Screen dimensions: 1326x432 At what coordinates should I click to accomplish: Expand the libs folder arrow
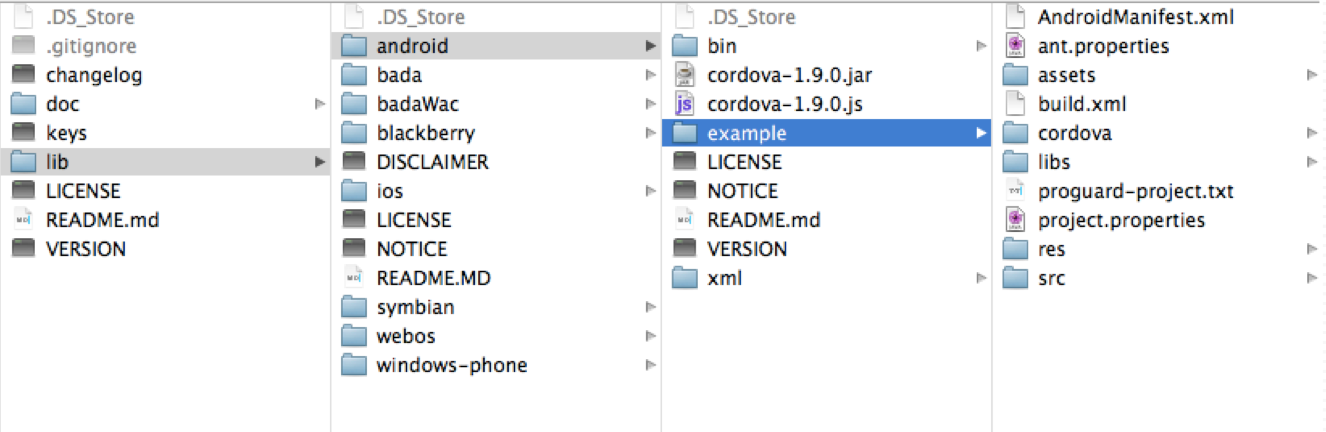pos(1311,162)
